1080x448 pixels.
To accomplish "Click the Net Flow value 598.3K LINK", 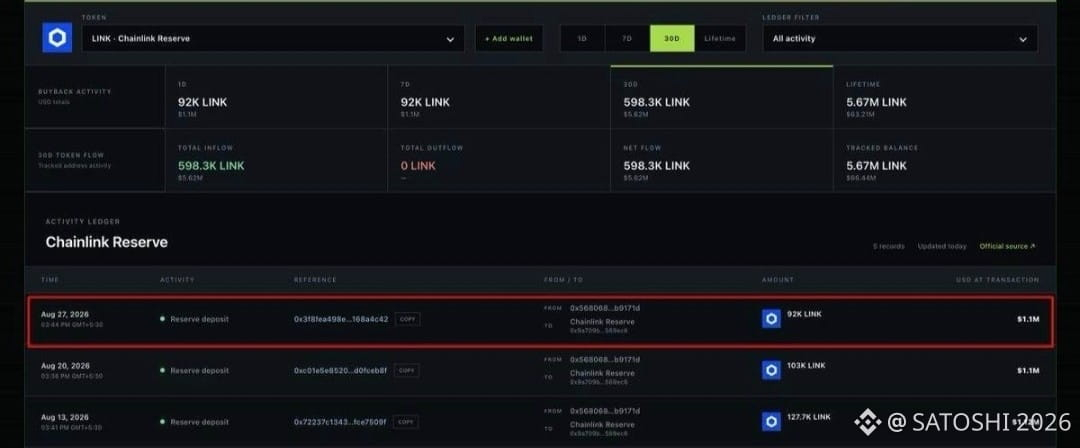I will 656,165.
